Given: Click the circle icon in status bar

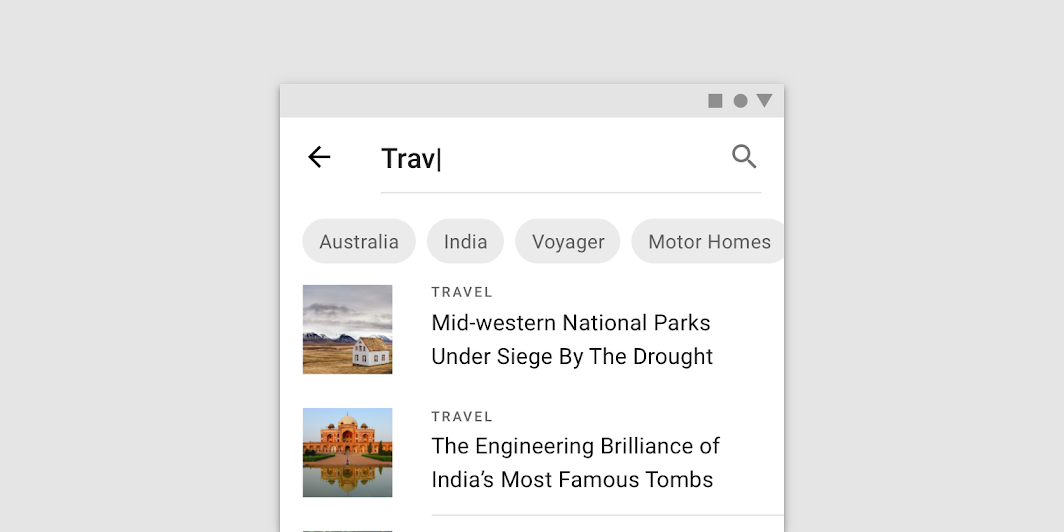Looking at the screenshot, I should click(740, 101).
